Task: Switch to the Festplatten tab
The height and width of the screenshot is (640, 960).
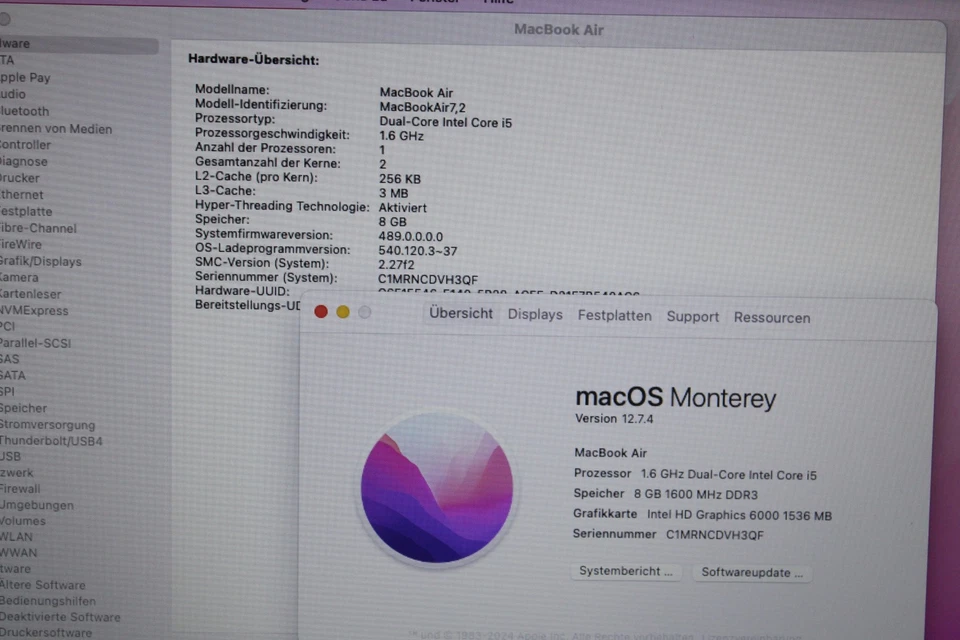Action: (x=614, y=315)
